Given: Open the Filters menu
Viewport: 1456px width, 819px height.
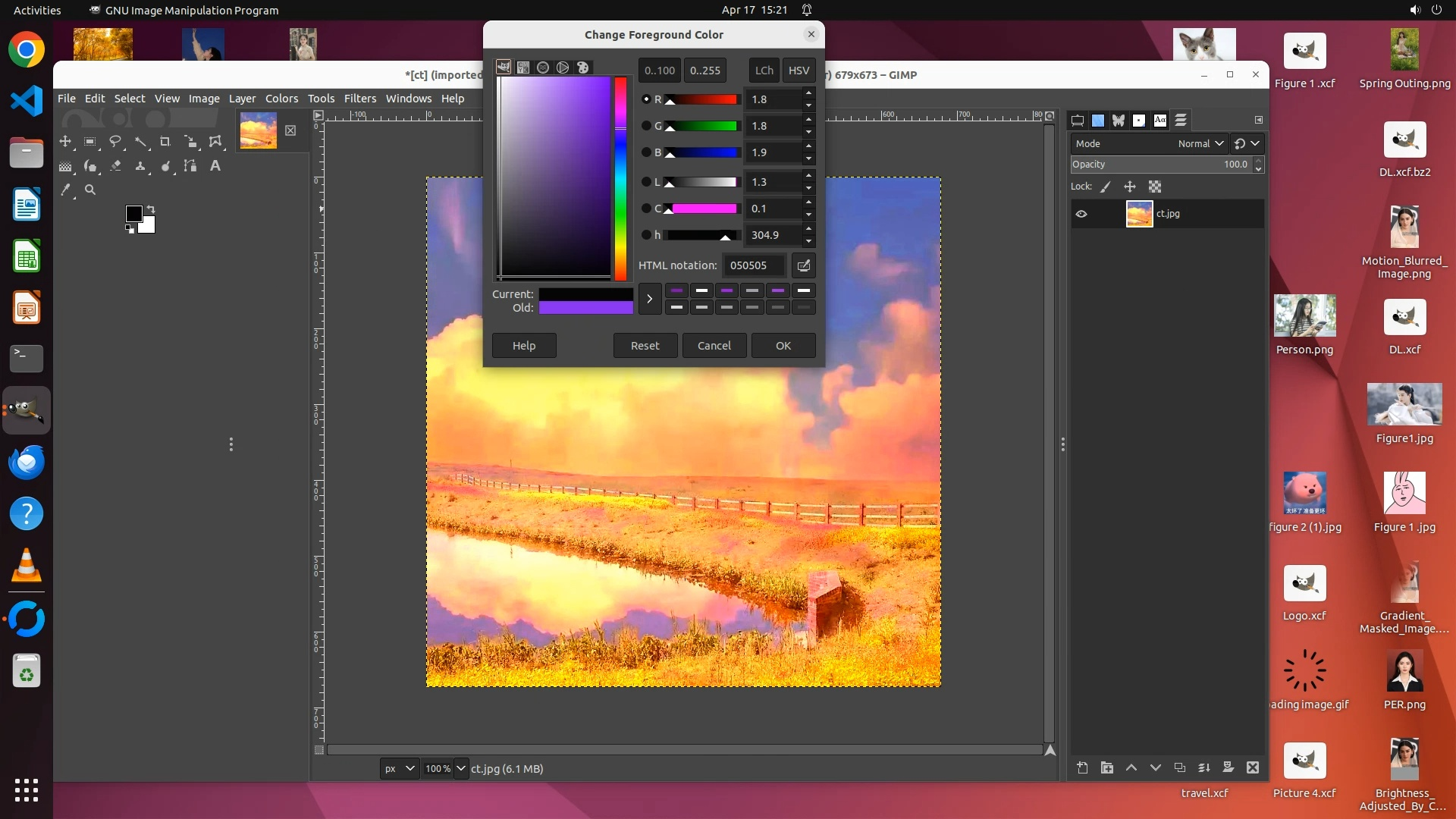Looking at the screenshot, I should (359, 99).
